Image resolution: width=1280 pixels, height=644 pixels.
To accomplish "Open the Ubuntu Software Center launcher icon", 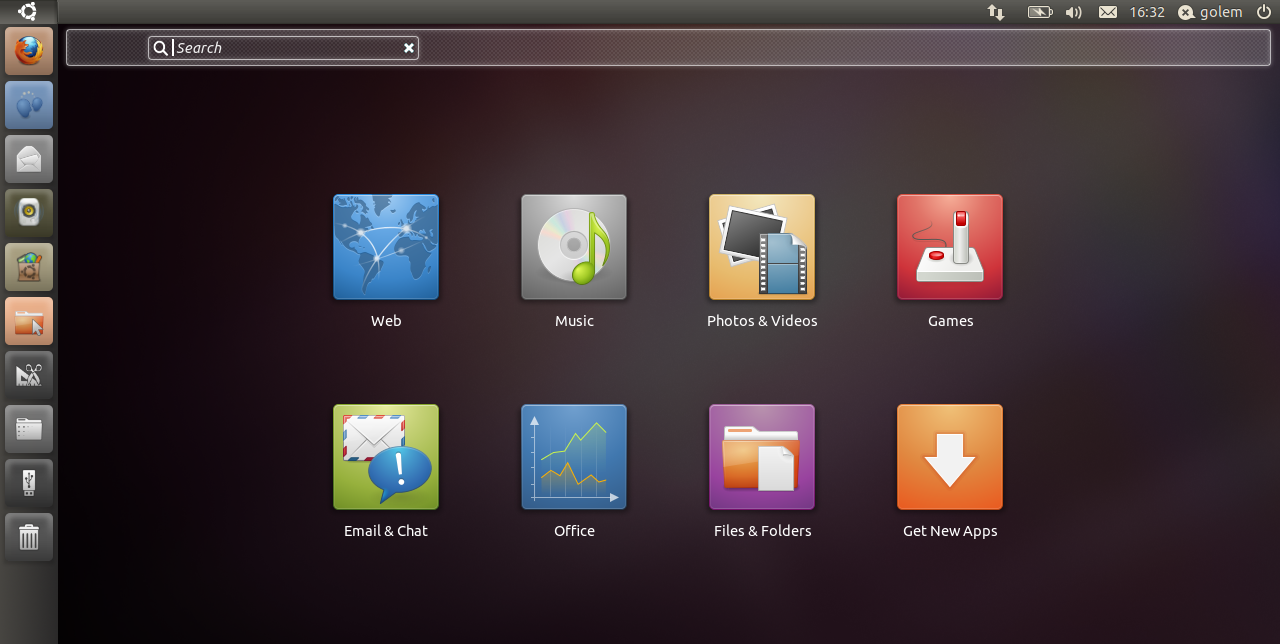I will tap(29, 267).
